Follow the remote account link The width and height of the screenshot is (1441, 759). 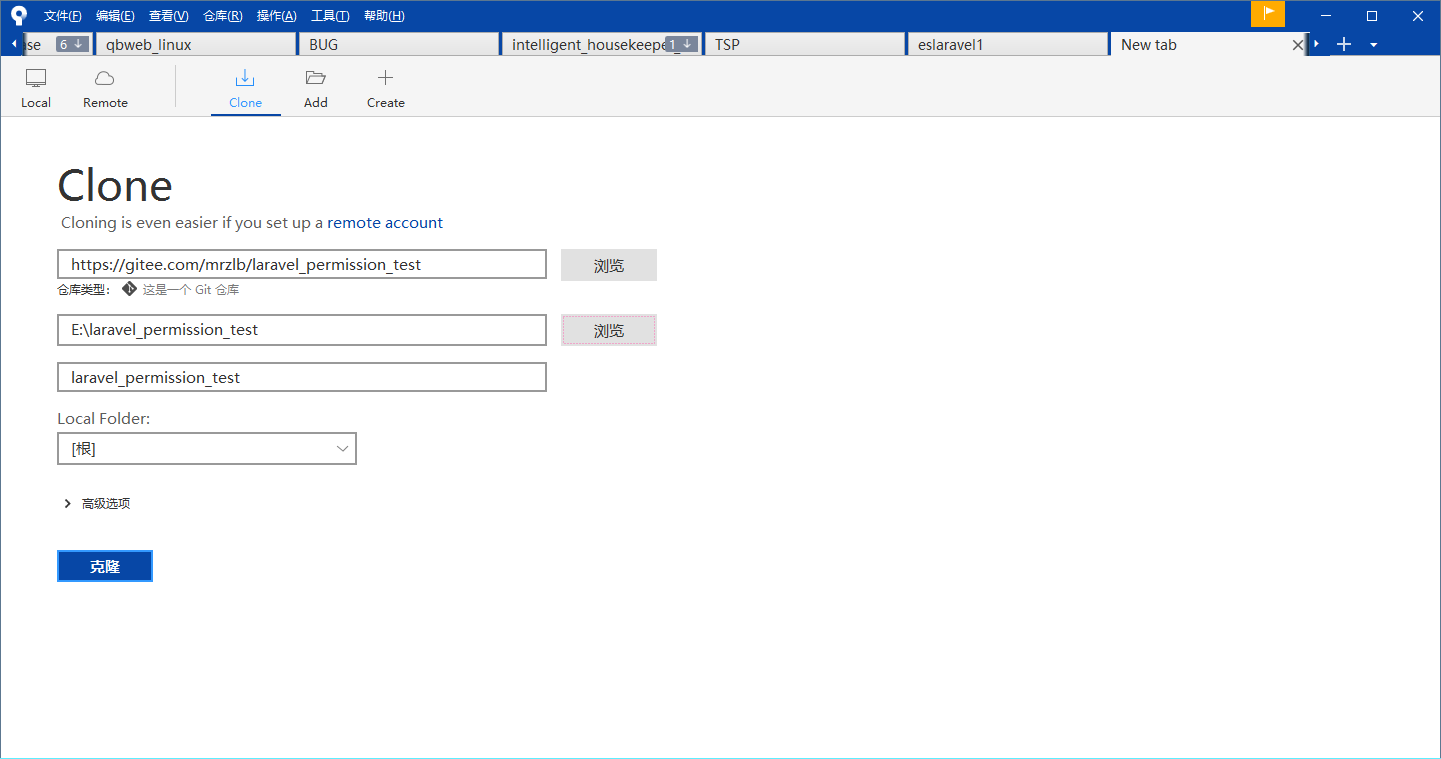(385, 223)
